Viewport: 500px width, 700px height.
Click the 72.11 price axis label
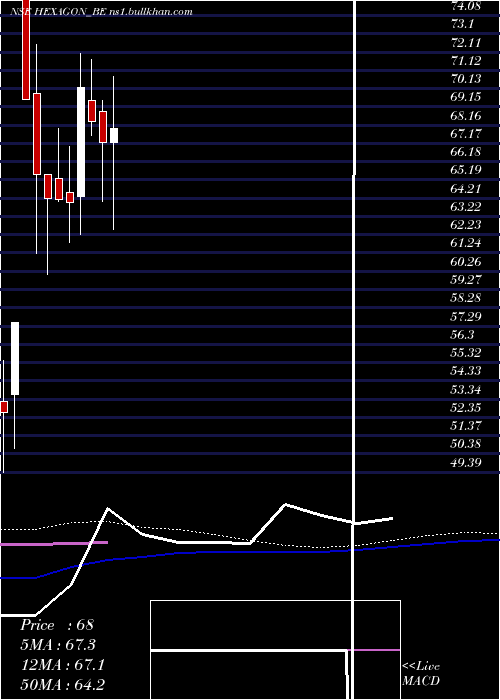(x=466, y=42)
